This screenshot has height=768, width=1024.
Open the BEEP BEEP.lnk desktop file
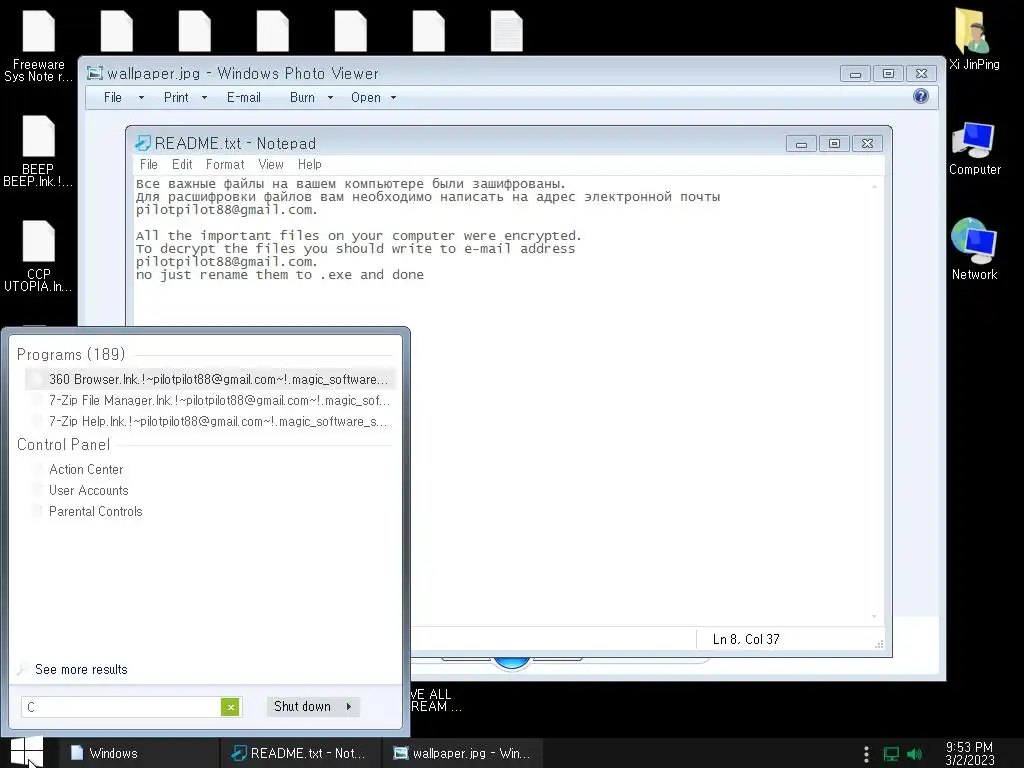[x=38, y=152]
